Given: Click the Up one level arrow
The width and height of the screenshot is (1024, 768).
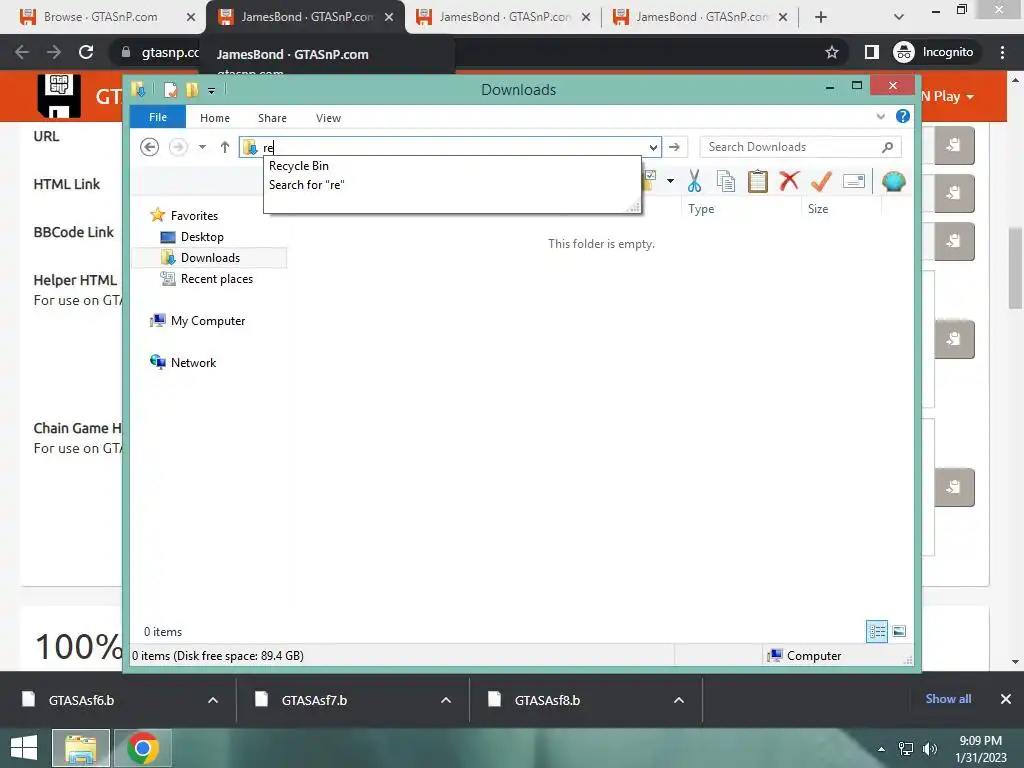Looking at the screenshot, I should tap(225, 147).
